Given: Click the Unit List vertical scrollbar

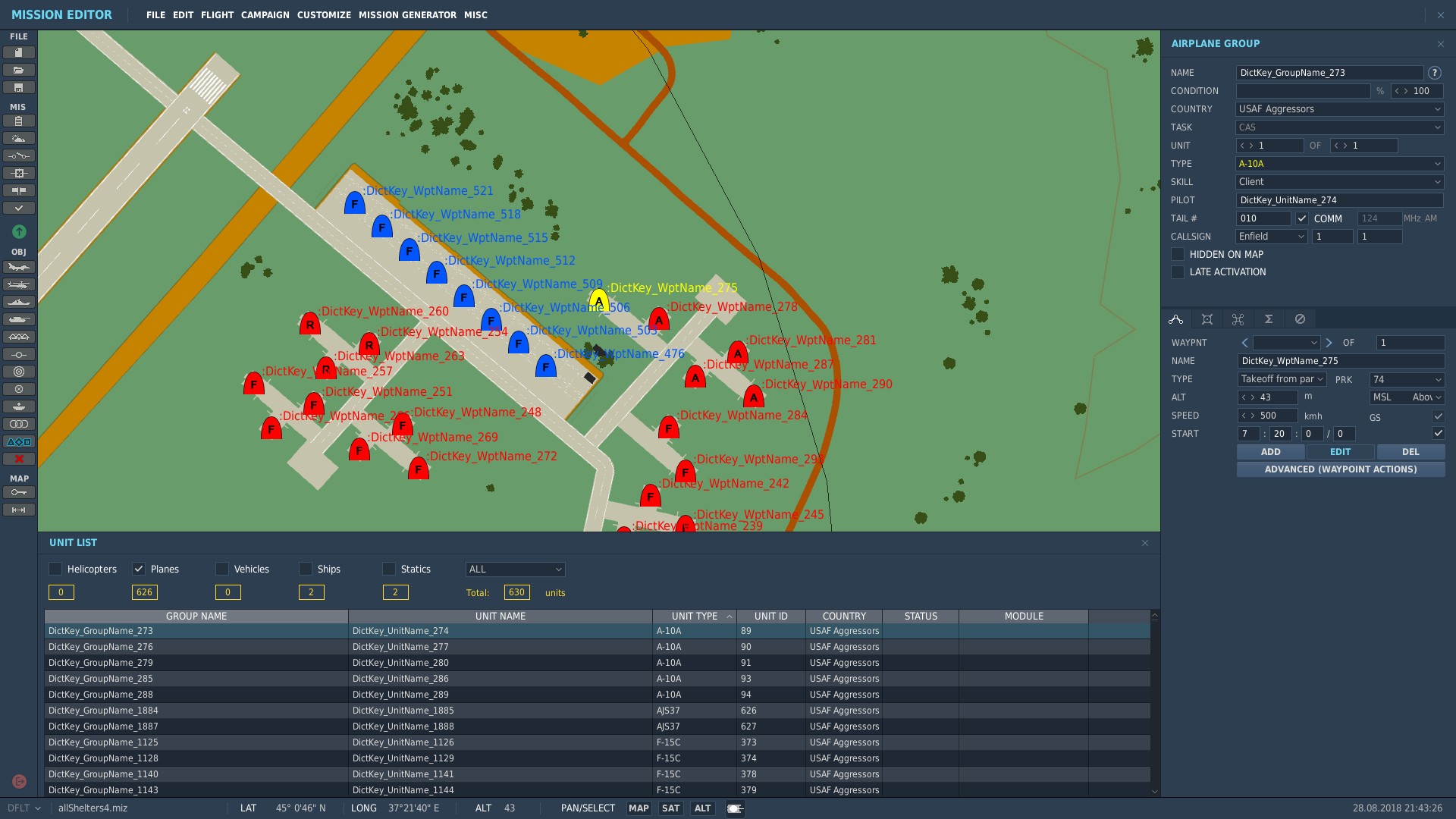Looking at the screenshot, I should [x=1155, y=703].
